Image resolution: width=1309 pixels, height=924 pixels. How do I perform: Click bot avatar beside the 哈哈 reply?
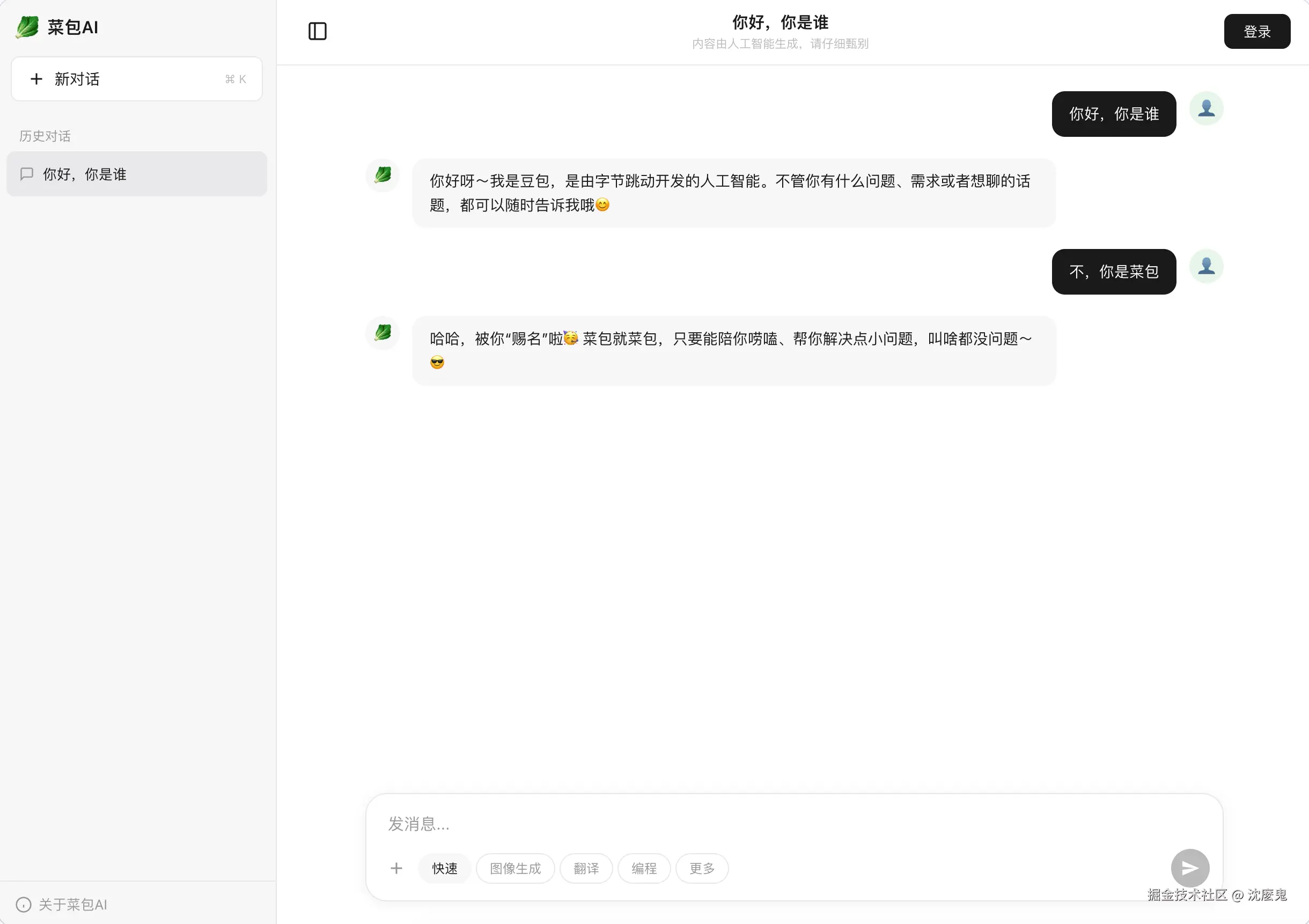383,333
